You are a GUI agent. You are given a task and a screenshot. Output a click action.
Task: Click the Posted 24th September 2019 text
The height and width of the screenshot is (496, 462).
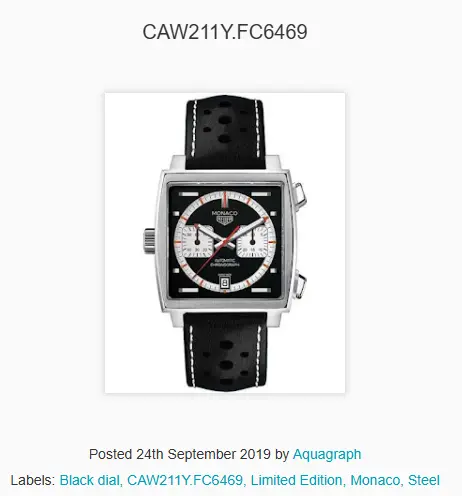pyautogui.click(x=180, y=454)
